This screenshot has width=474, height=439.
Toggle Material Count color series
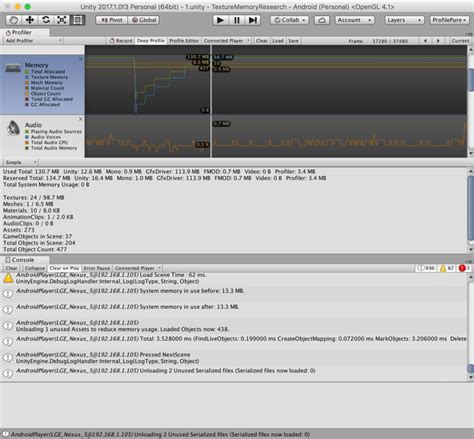point(44,88)
